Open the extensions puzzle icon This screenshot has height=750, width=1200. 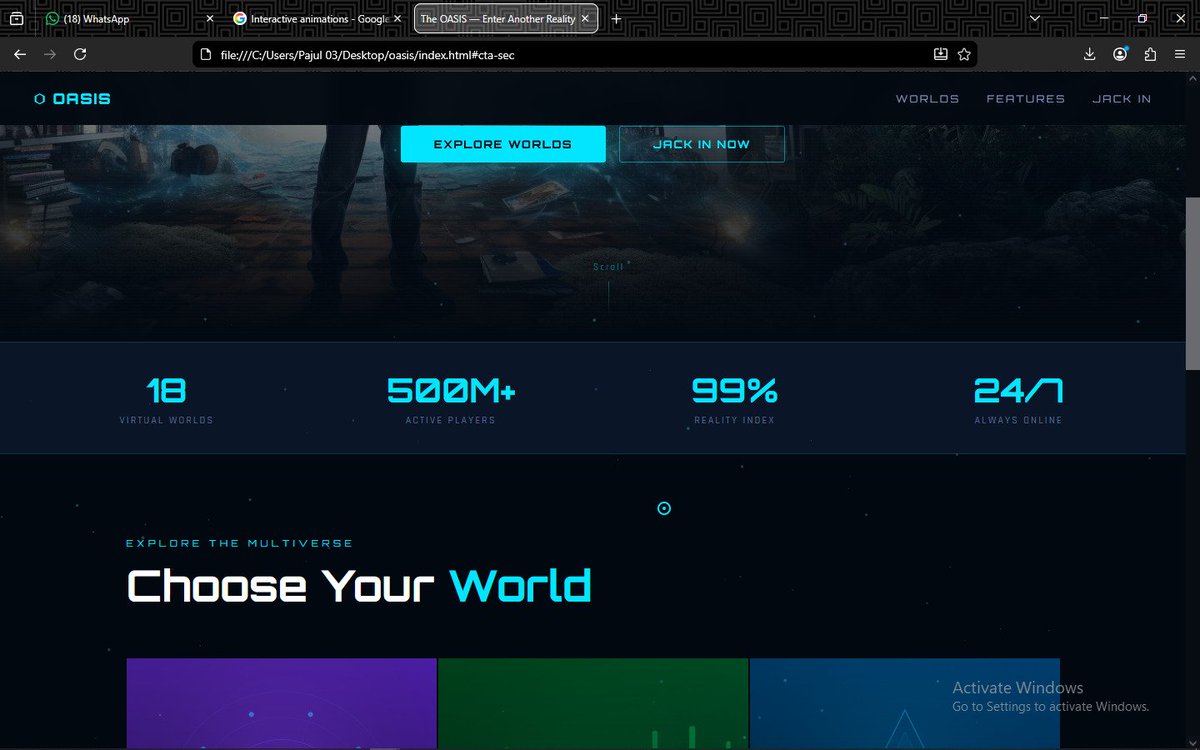pos(1150,54)
